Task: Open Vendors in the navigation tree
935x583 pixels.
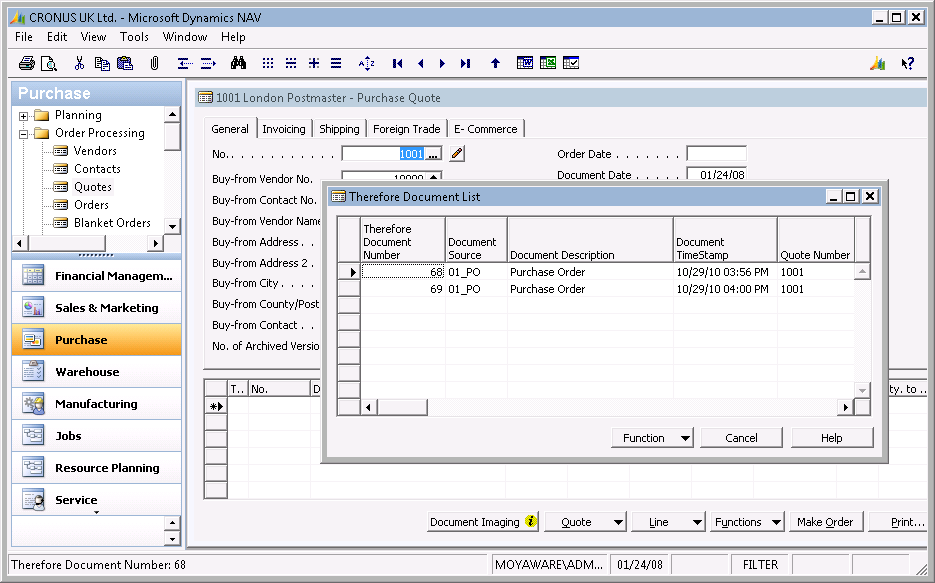Action: (x=95, y=151)
